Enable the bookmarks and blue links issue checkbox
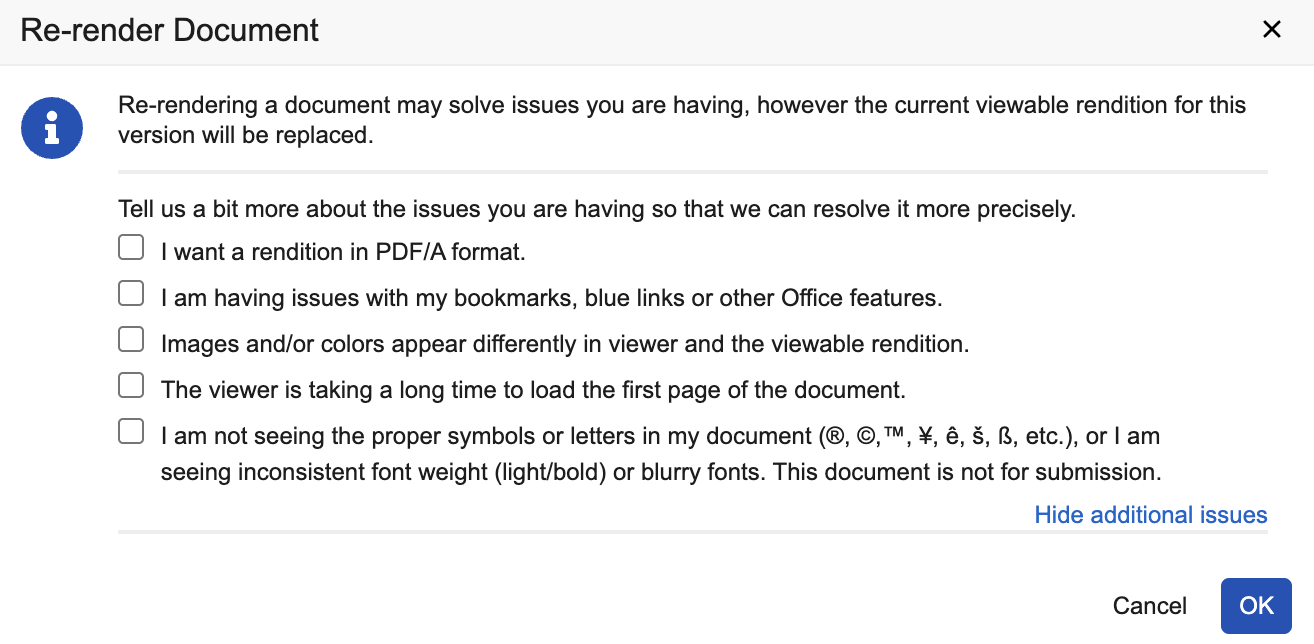 [131, 293]
